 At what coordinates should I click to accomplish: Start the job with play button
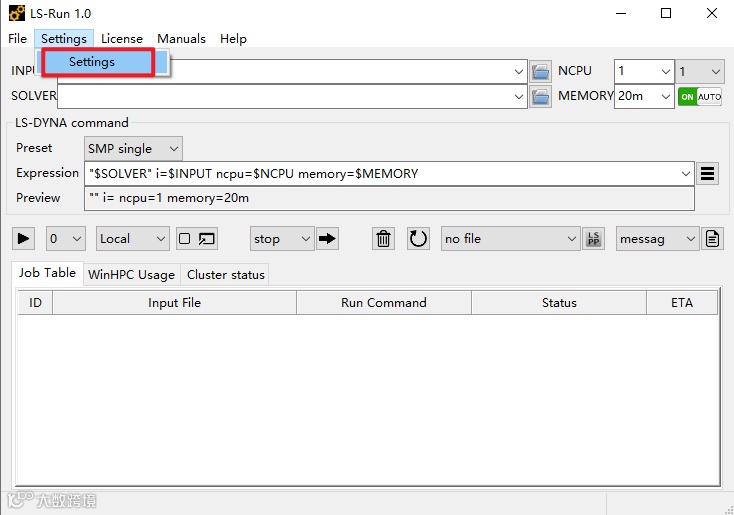[x=23, y=239]
